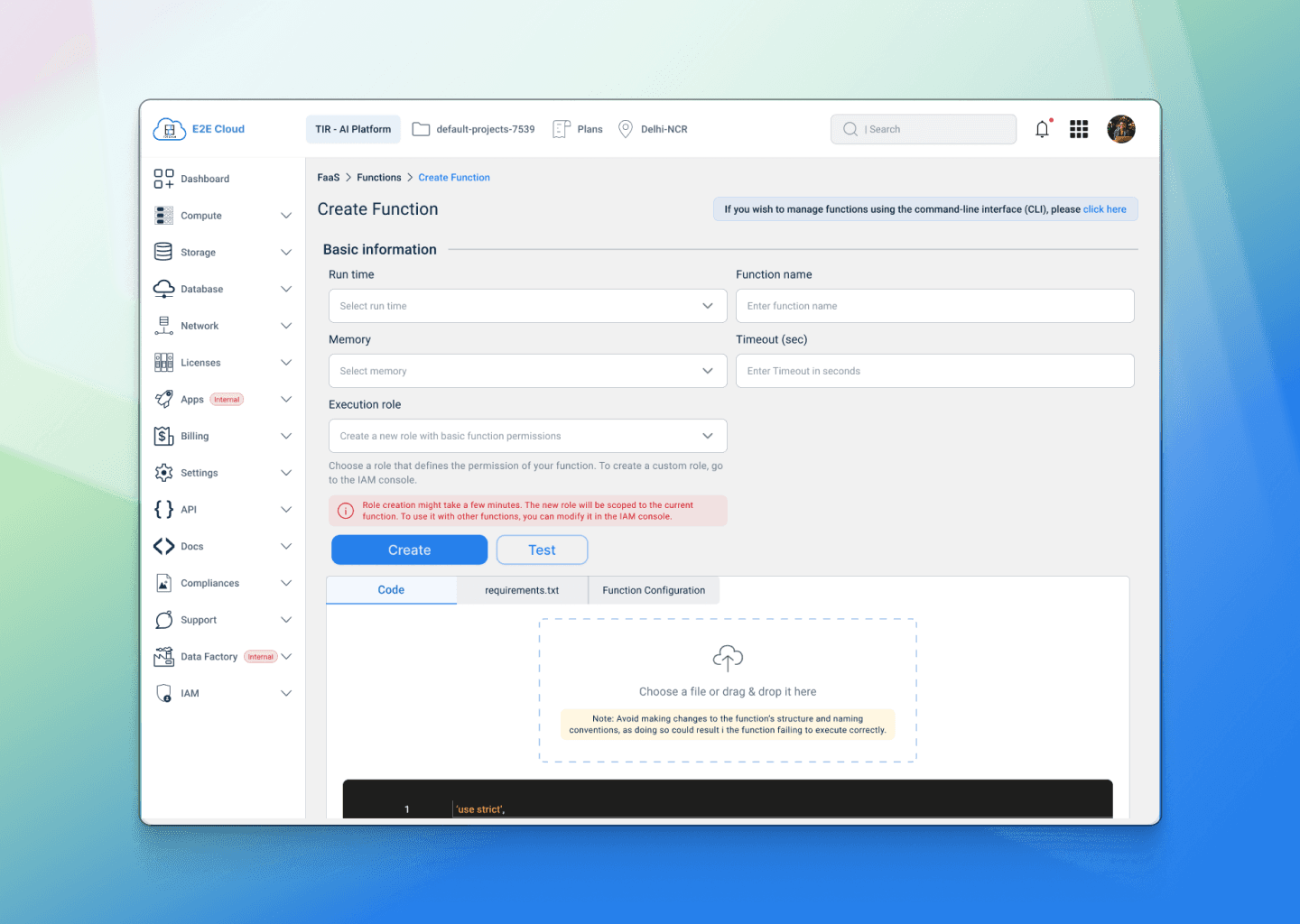Click the Apps rocket icon
The width and height of the screenshot is (1300, 924).
point(163,399)
